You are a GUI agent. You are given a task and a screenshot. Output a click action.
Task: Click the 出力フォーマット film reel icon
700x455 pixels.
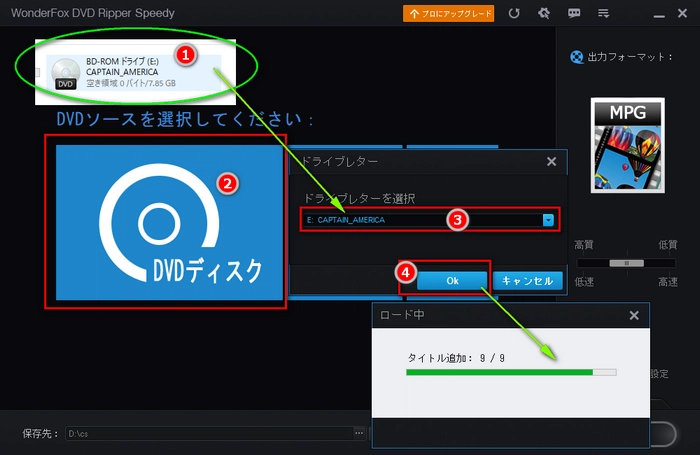click(x=575, y=57)
